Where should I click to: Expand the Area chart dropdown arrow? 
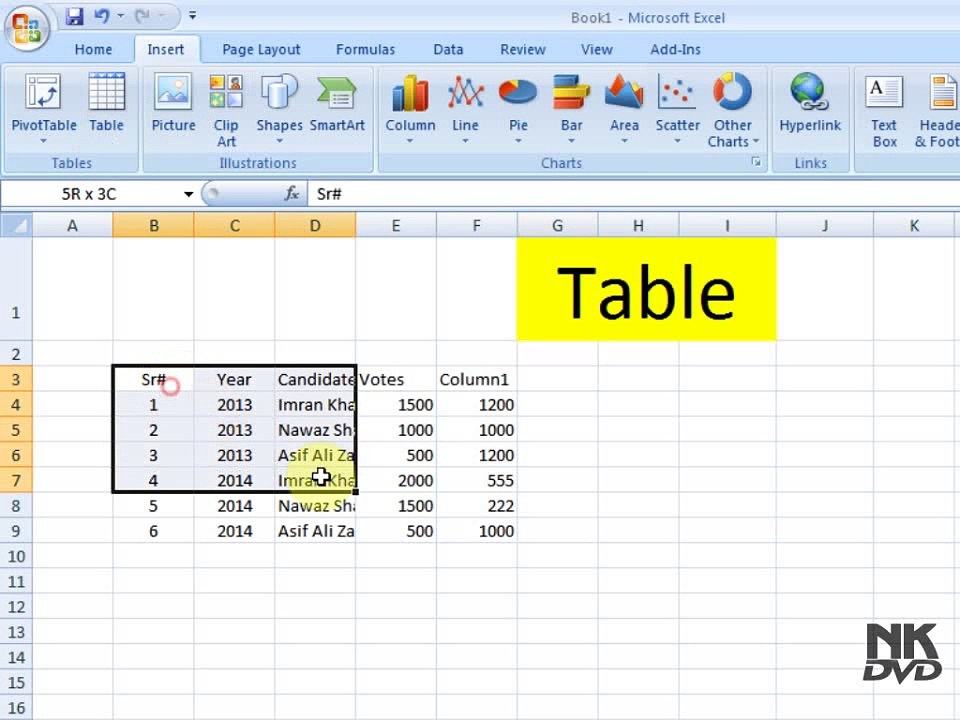624,141
